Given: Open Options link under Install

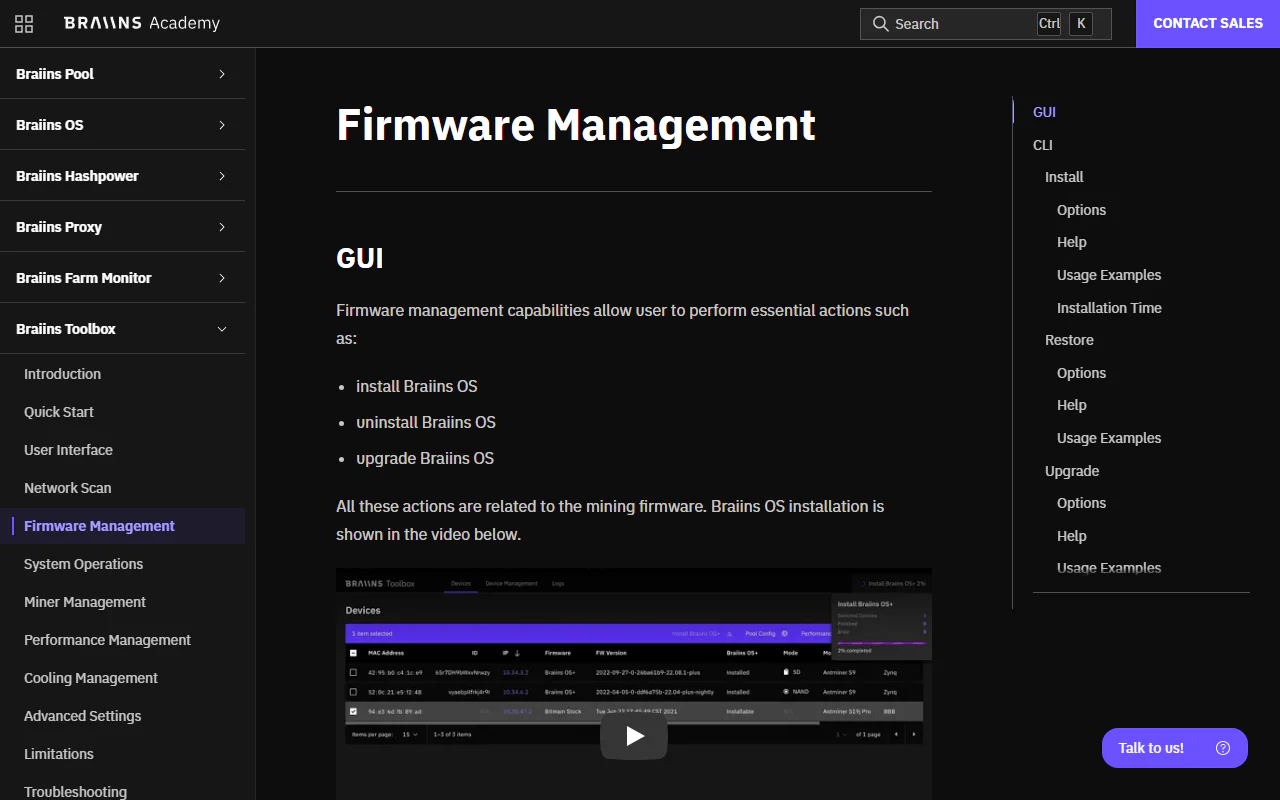Looking at the screenshot, I should tap(1081, 210).
